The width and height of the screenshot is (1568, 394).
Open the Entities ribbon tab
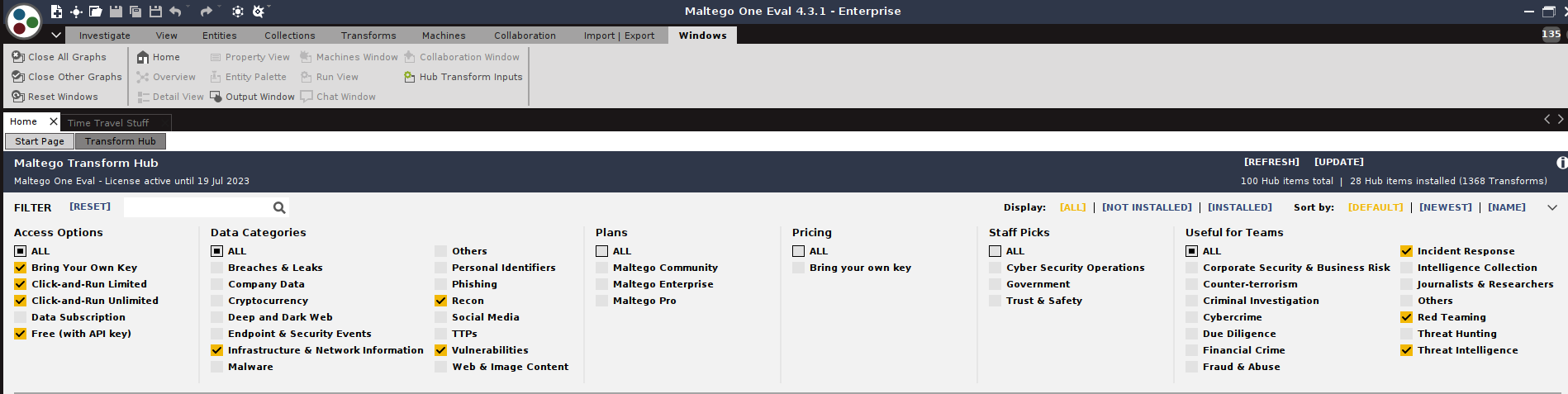pyautogui.click(x=220, y=36)
